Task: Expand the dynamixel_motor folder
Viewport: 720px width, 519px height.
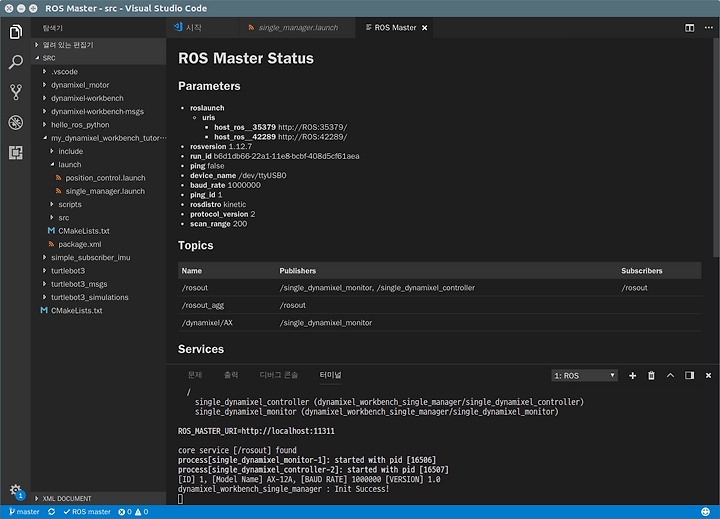Action: tap(98, 85)
